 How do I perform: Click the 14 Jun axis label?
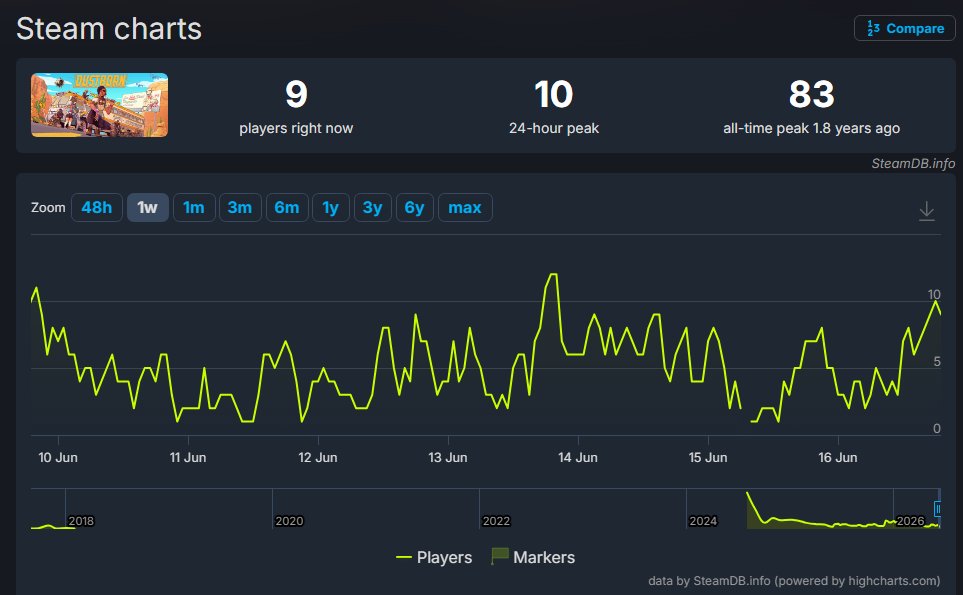click(578, 457)
